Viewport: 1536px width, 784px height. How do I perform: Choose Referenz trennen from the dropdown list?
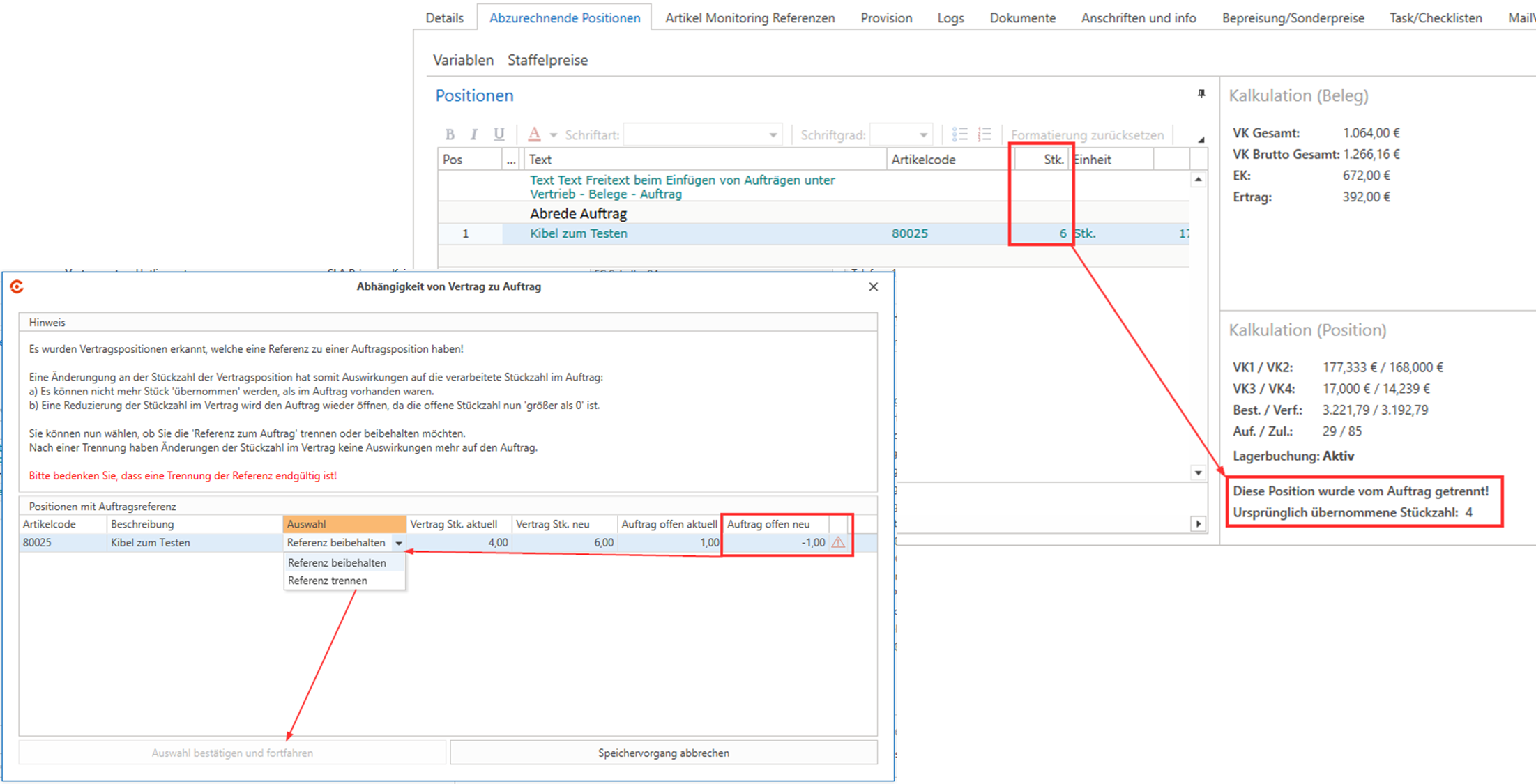coord(344,581)
